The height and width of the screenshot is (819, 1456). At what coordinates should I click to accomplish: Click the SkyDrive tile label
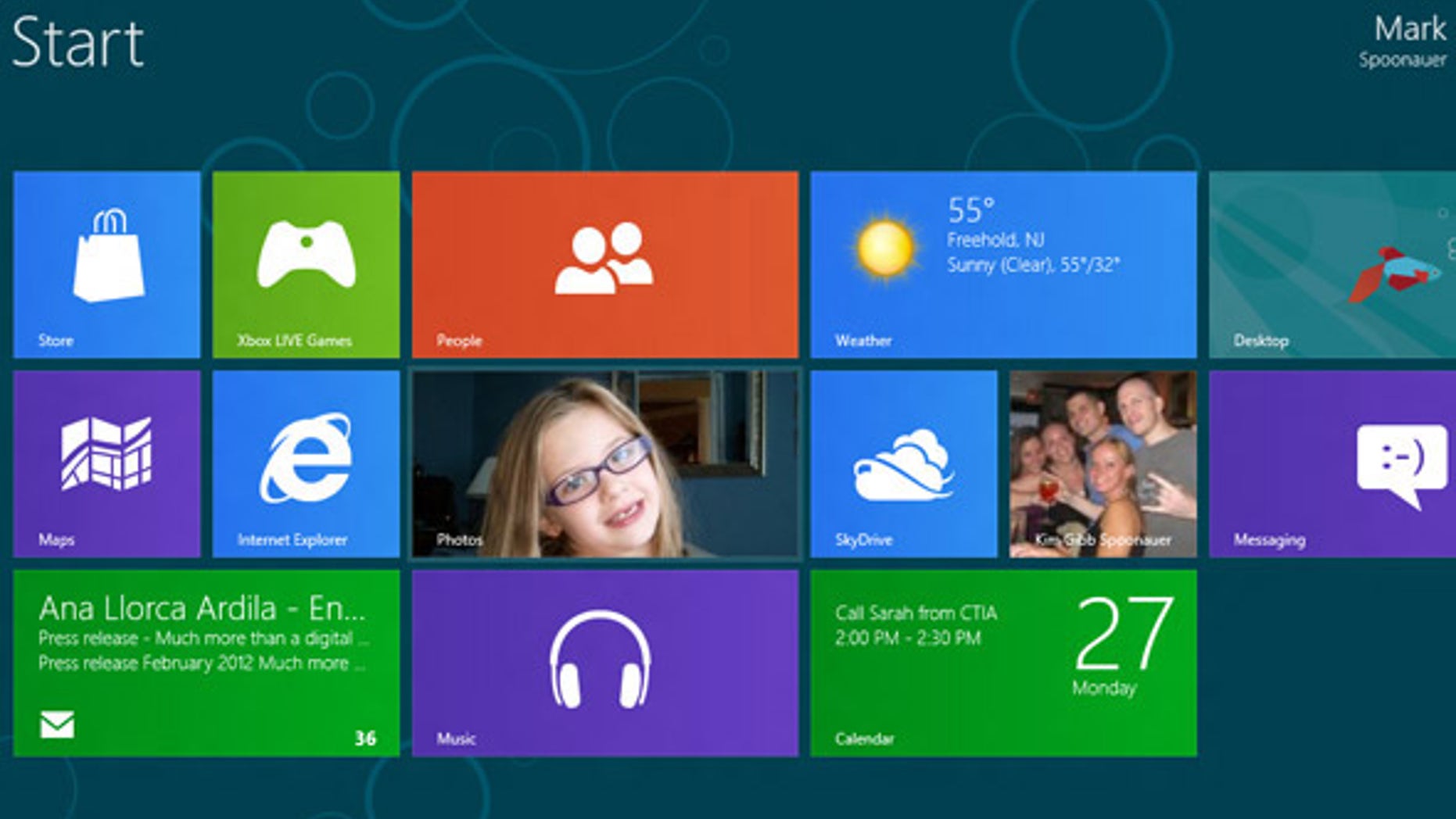[x=863, y=540]
